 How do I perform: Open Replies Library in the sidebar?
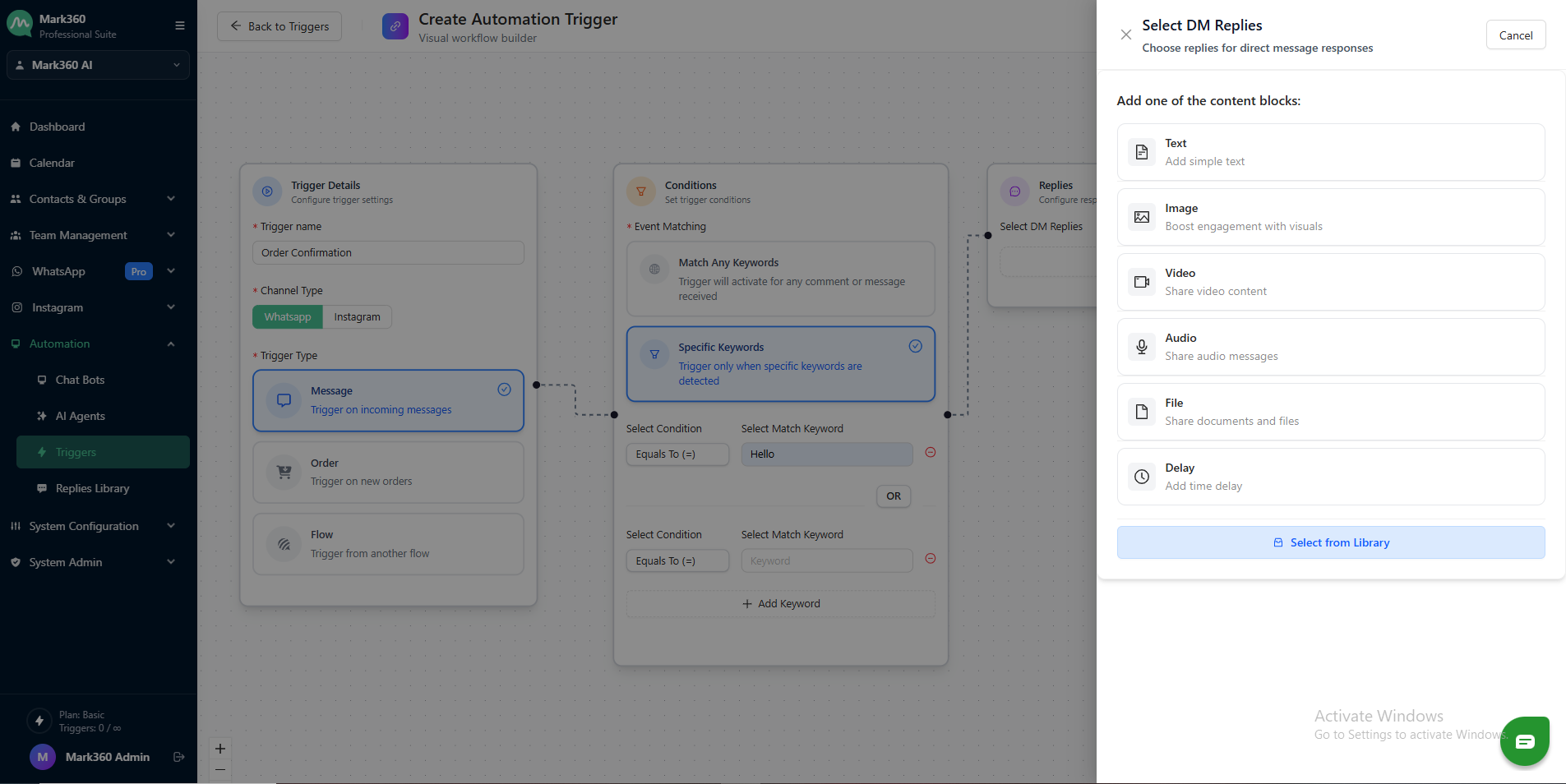[92, 488]
